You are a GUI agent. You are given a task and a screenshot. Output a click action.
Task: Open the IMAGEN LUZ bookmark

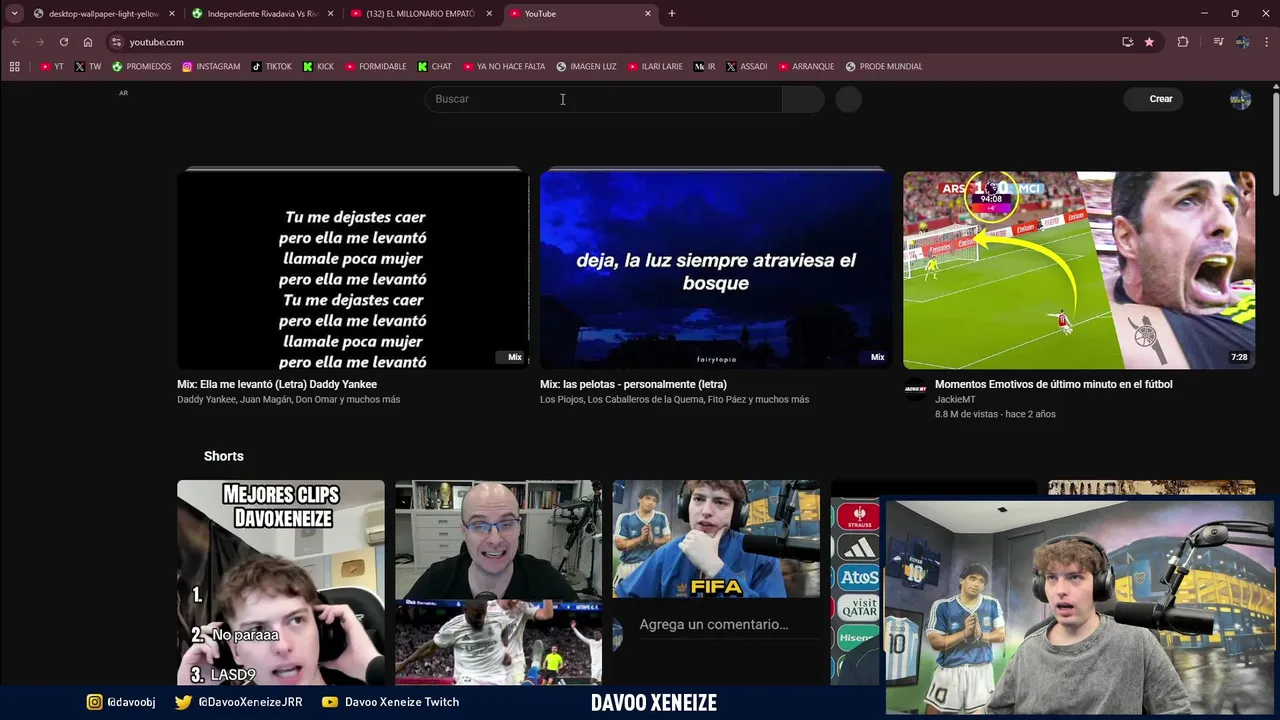(587, 67)
